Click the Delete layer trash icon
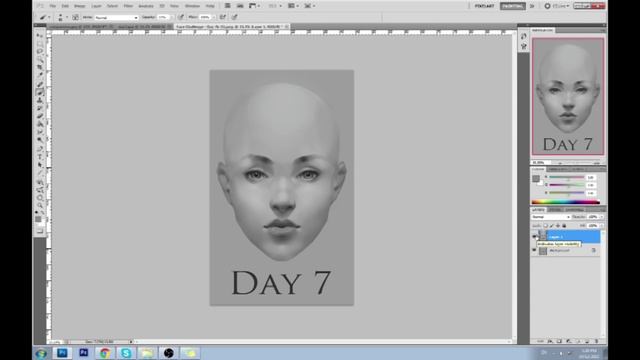This screenshot has width=640, height=360. (596, 341)
